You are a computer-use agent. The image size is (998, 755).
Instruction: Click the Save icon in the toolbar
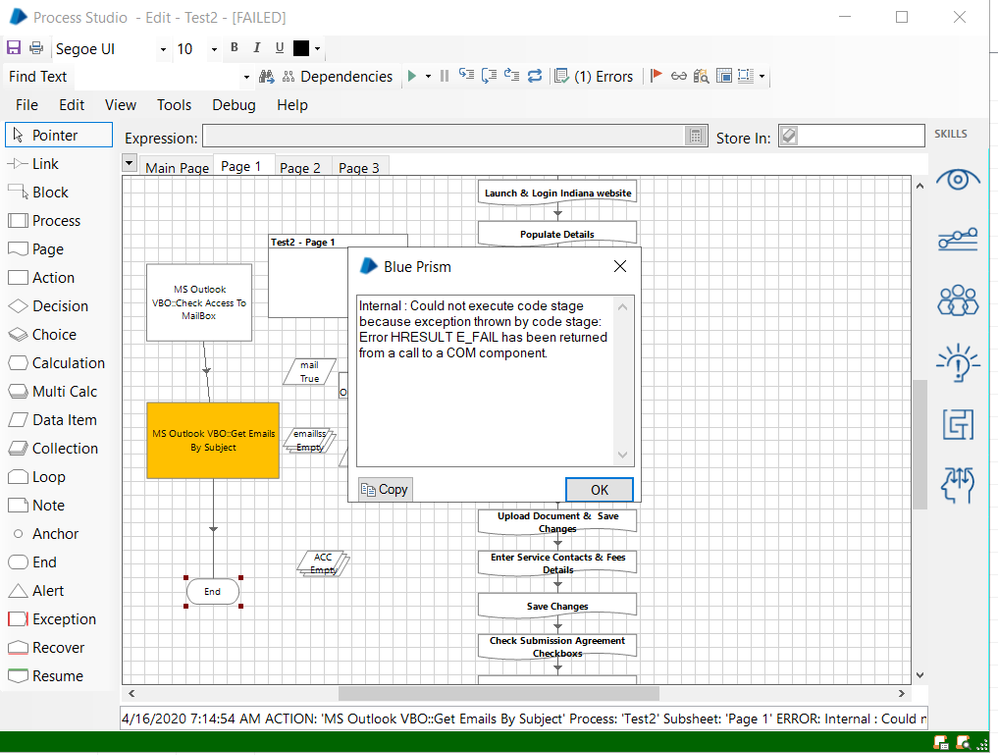14,49
